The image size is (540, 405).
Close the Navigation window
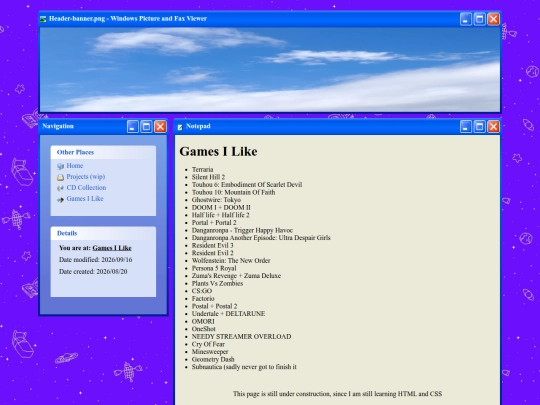pos(160,126)
